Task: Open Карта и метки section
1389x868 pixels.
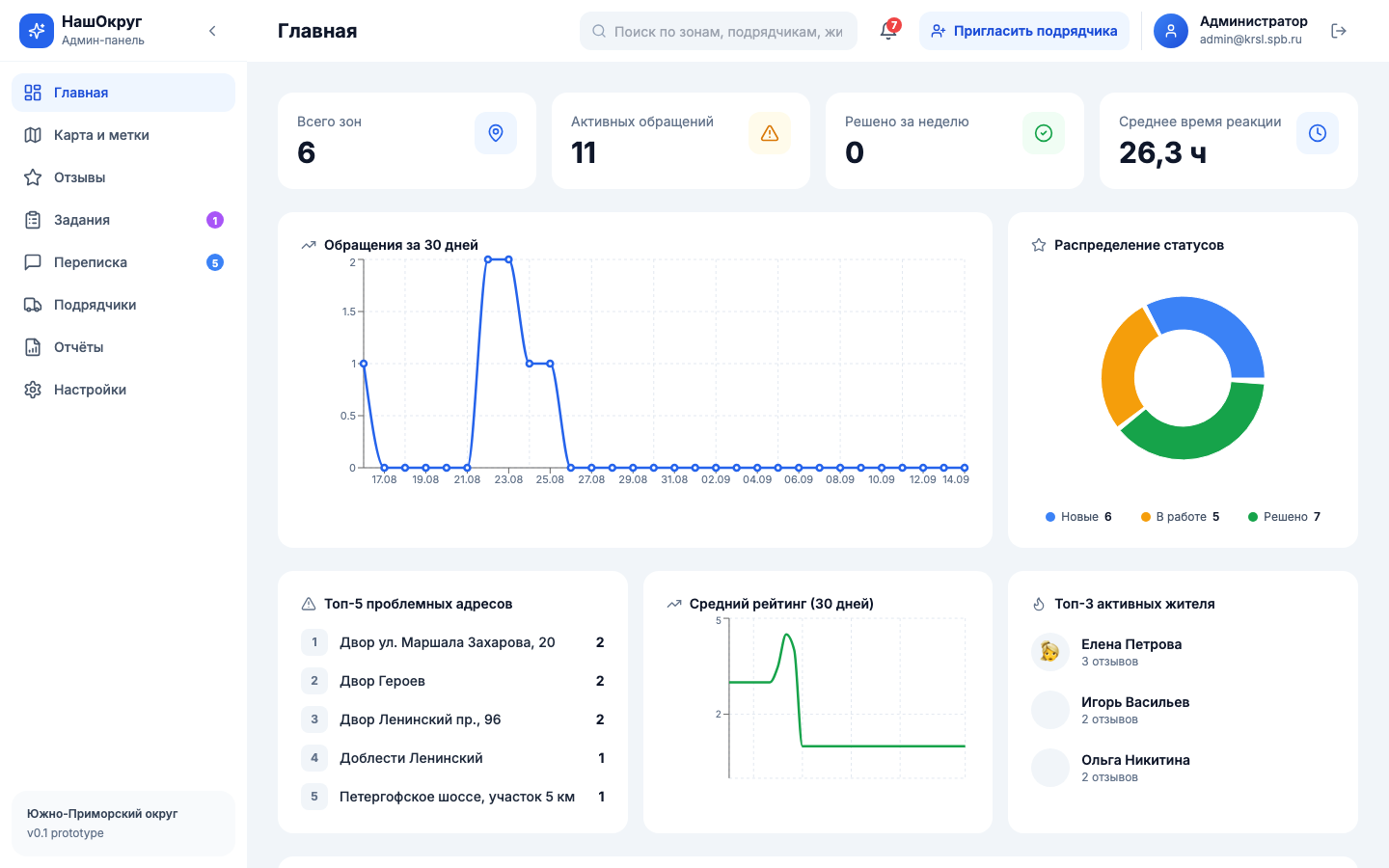Action: tap(123, 135)
